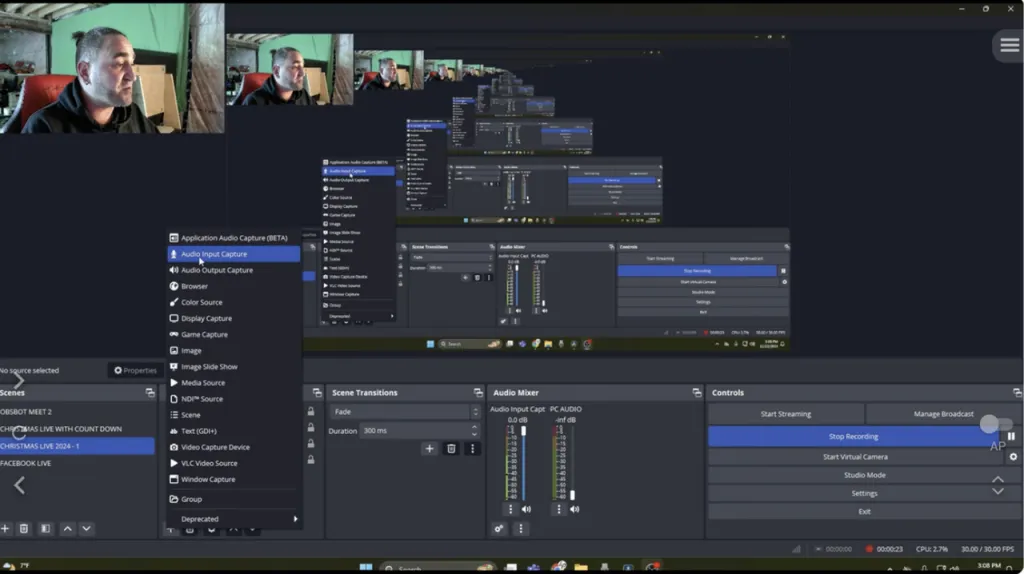Open Windows Start menu
The width and height of the screenshot is (1024, 574).
click(366, 567)
